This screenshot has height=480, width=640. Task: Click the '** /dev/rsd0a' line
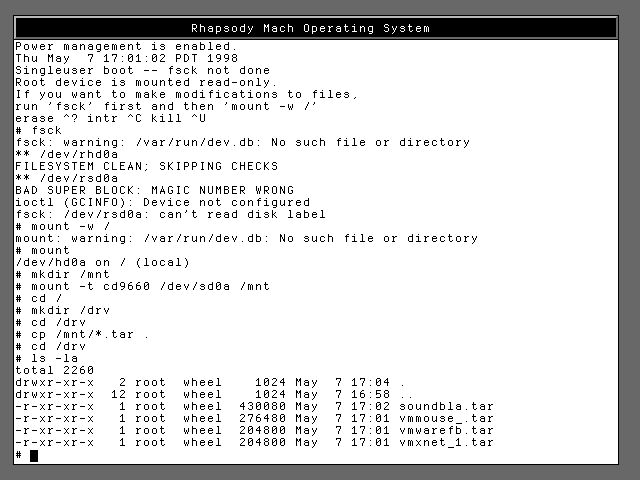coord(67,178)
